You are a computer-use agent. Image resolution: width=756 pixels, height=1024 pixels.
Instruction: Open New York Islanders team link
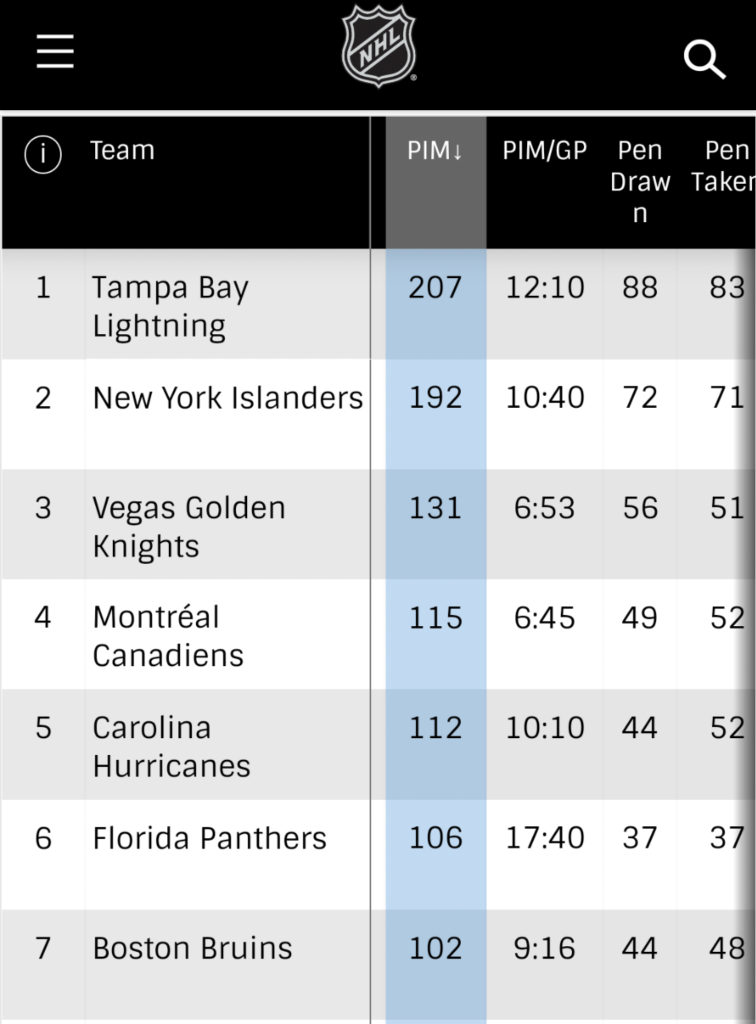(x=227, y=398)
